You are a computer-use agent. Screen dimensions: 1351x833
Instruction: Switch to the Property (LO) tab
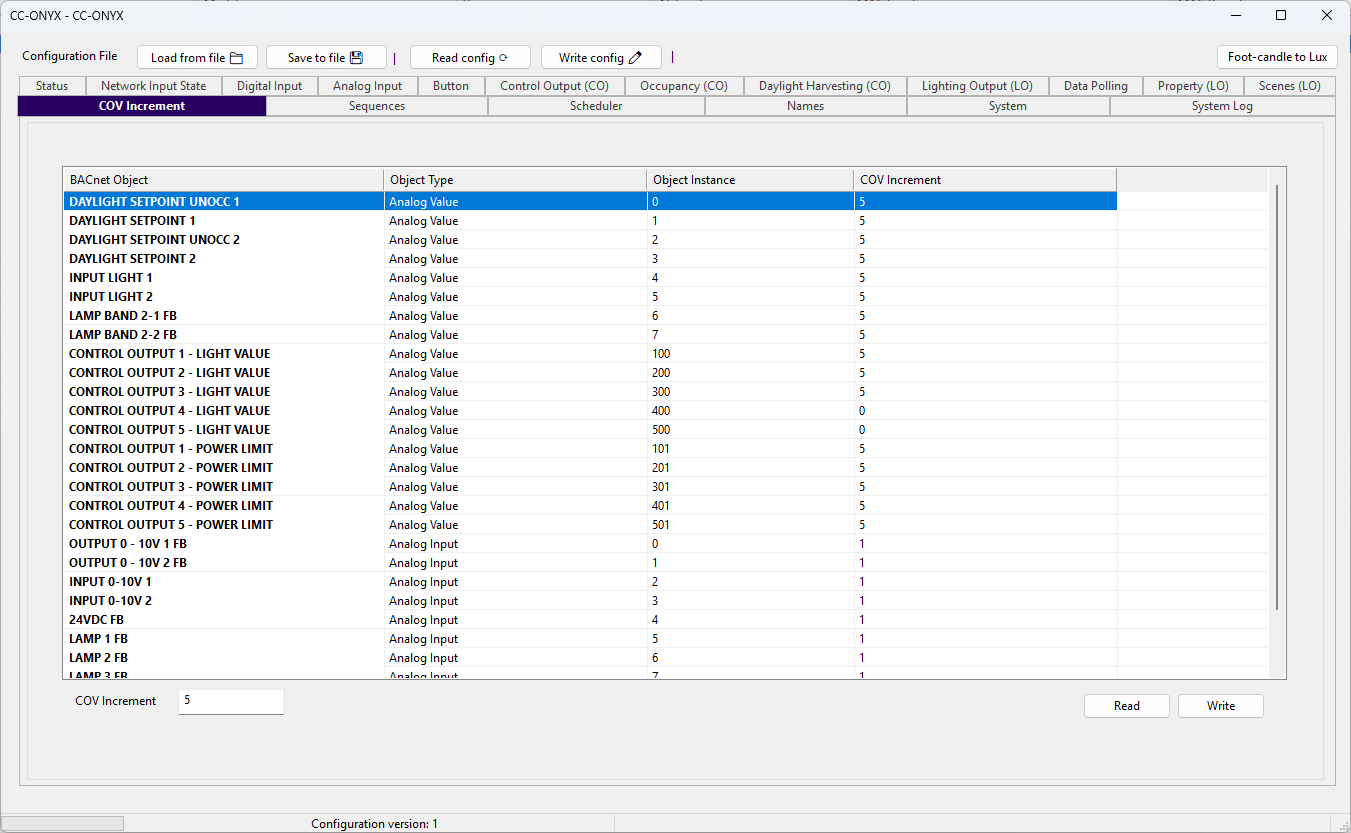click(x=1193, y=86)
